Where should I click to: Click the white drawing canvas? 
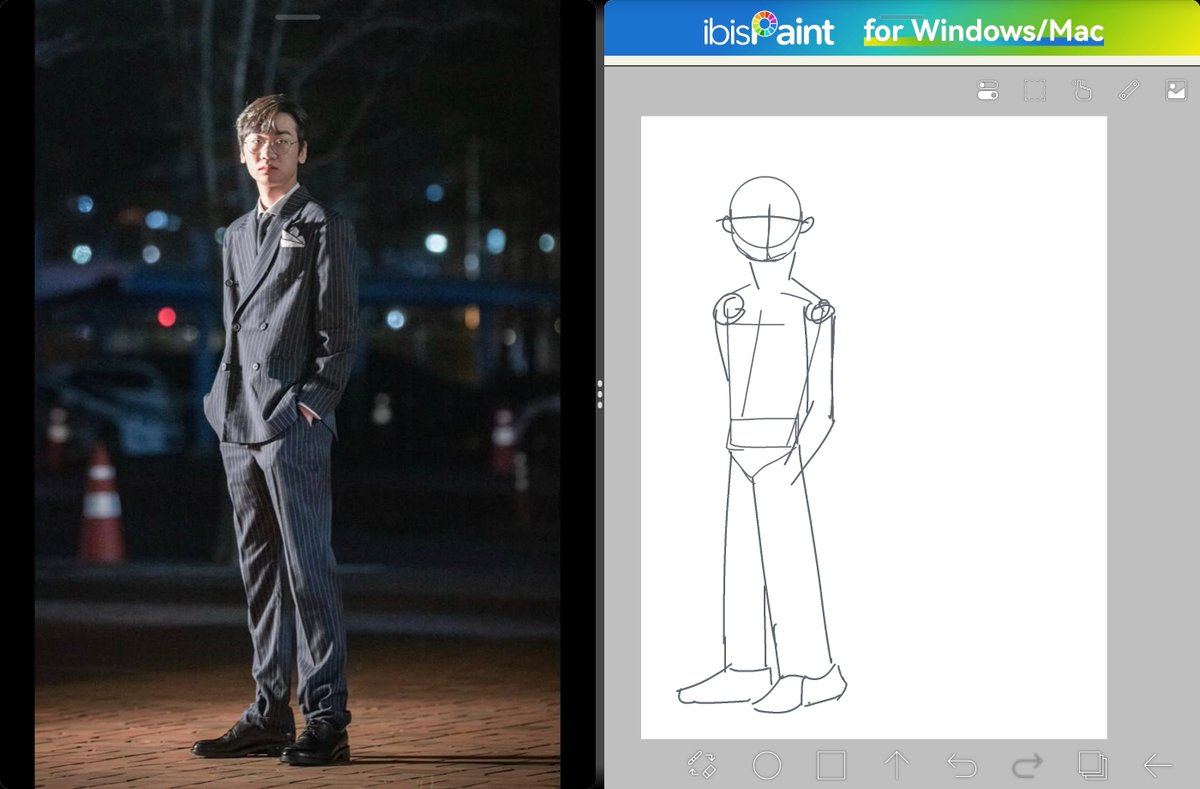coord(874,428)
